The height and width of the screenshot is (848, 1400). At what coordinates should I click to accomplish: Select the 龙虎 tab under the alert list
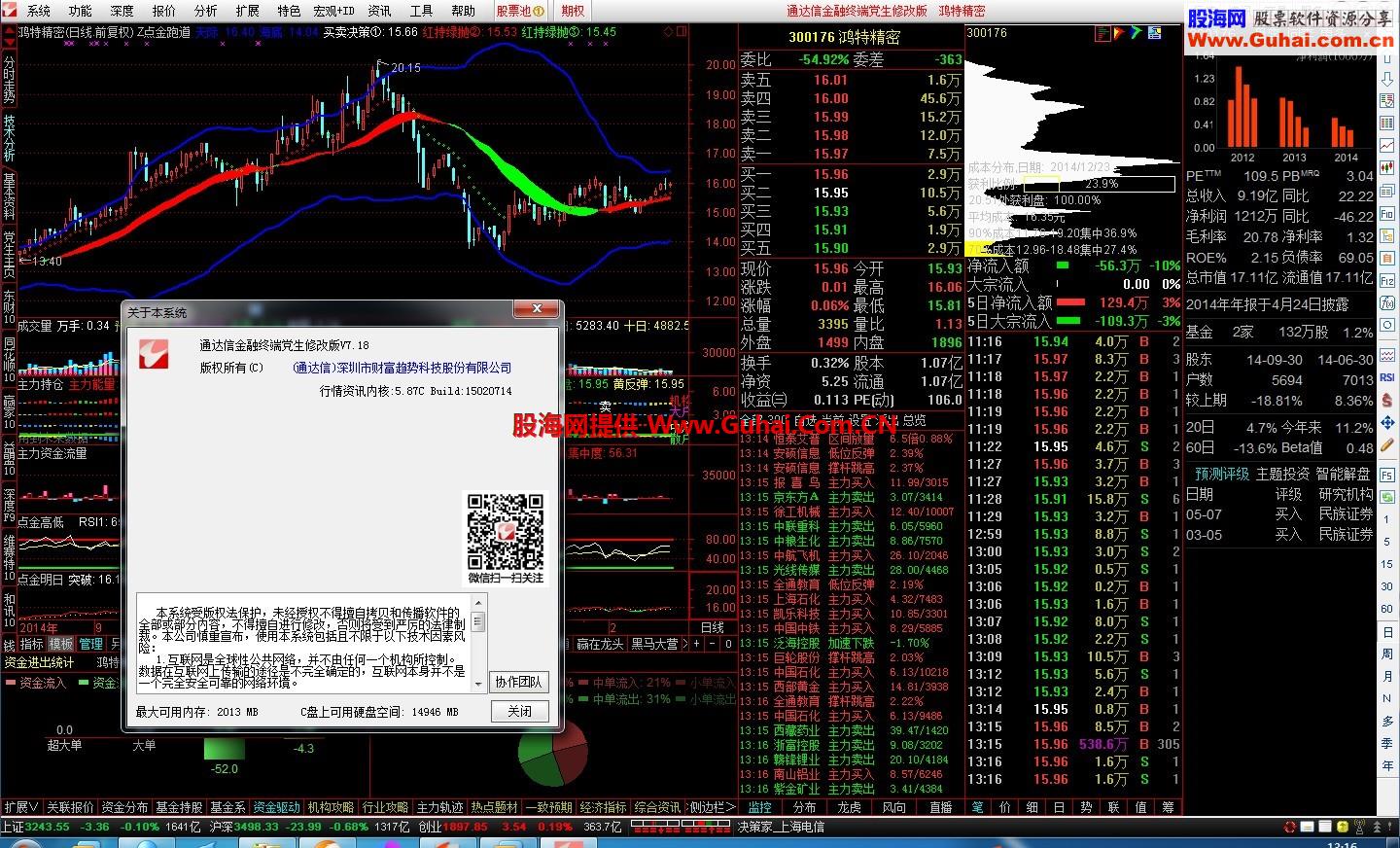click(849, 807)
